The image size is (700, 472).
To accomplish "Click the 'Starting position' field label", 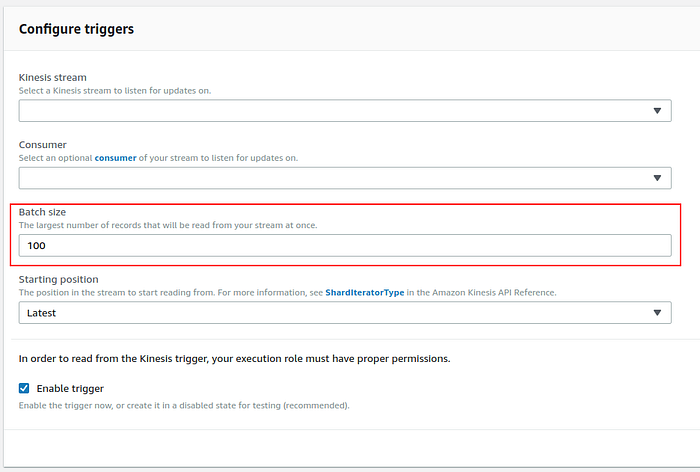I will pos(58,280).
